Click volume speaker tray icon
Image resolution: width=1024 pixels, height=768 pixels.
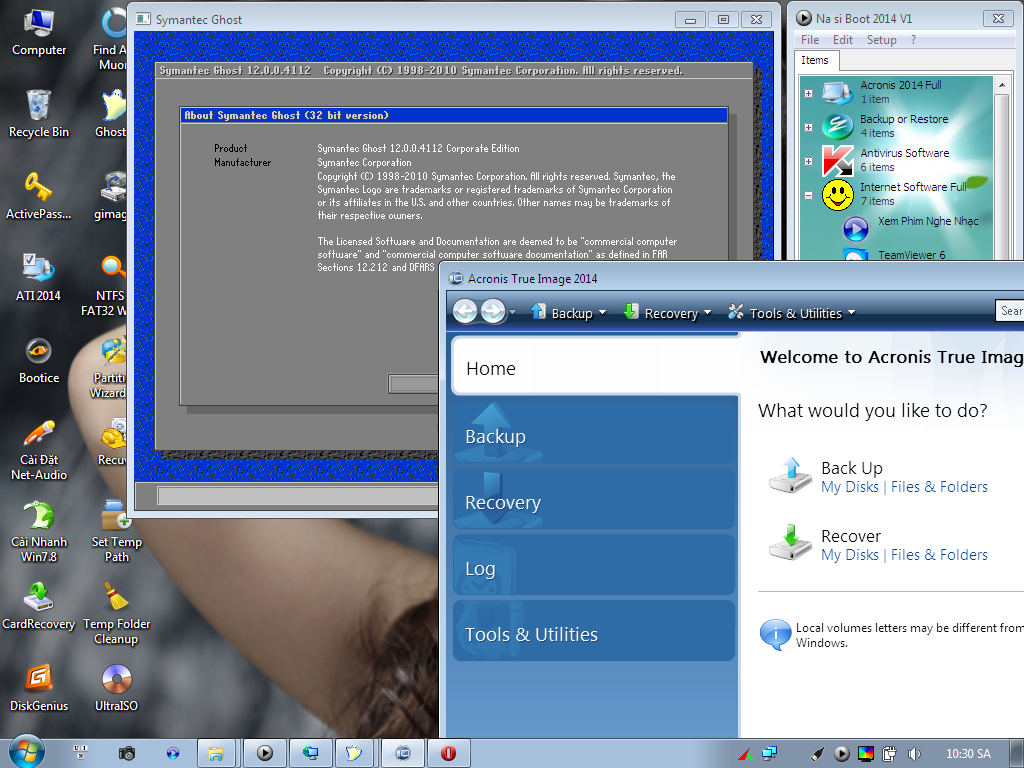tap(914, 754)
